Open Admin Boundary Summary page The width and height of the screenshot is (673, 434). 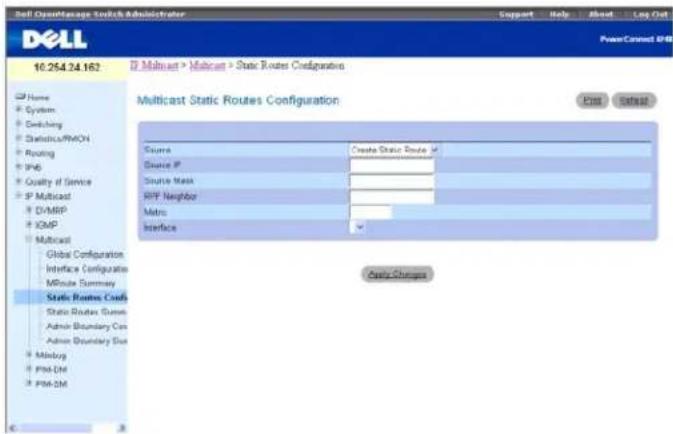pos(87,341)
